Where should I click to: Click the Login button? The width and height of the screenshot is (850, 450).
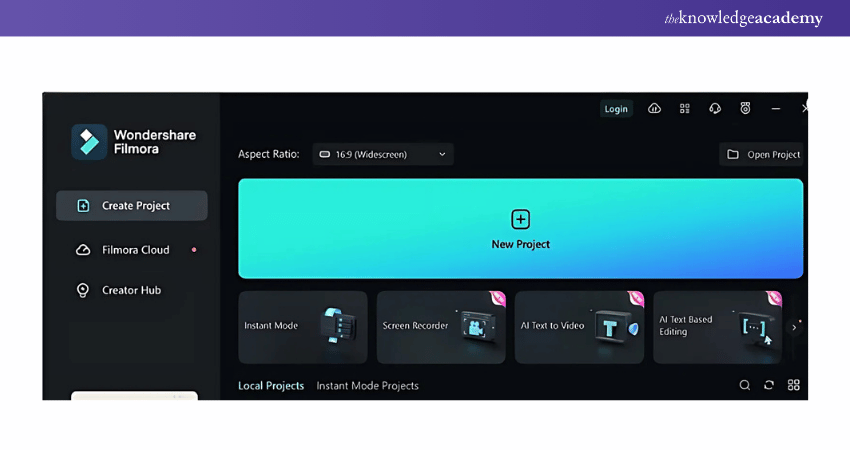pos(616,109)
